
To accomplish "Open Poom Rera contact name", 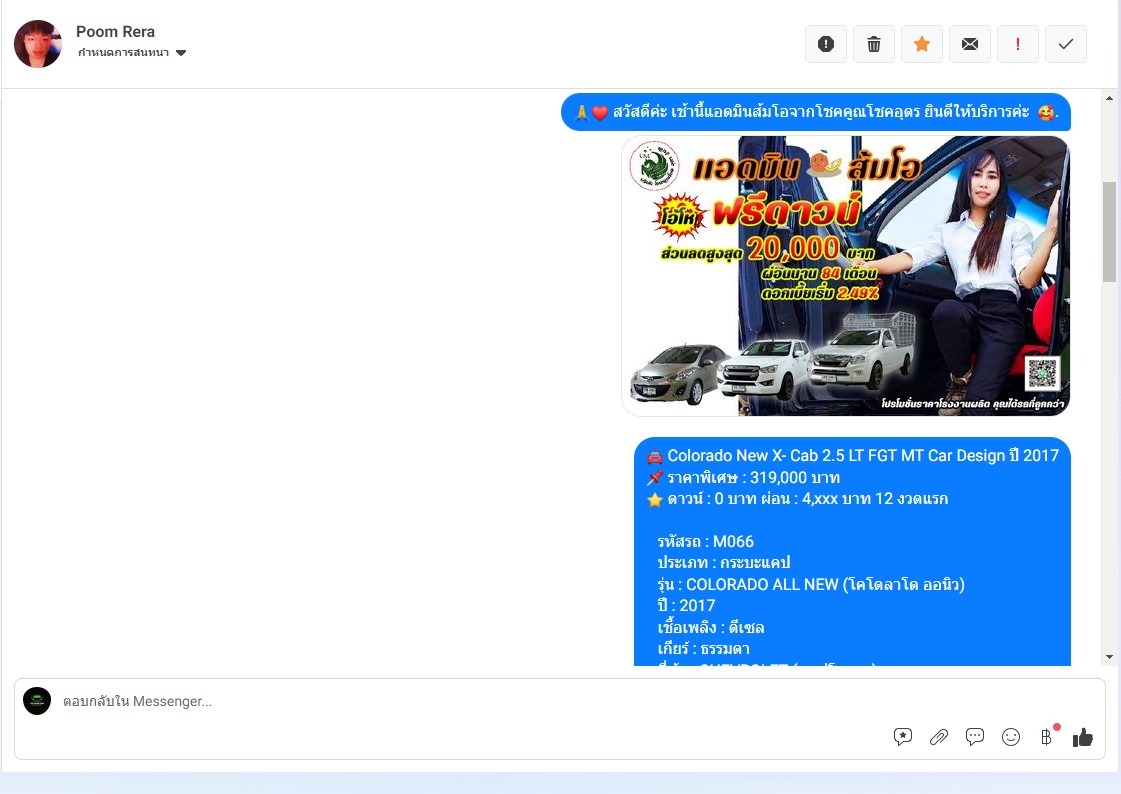I will (x=115, y=31).
